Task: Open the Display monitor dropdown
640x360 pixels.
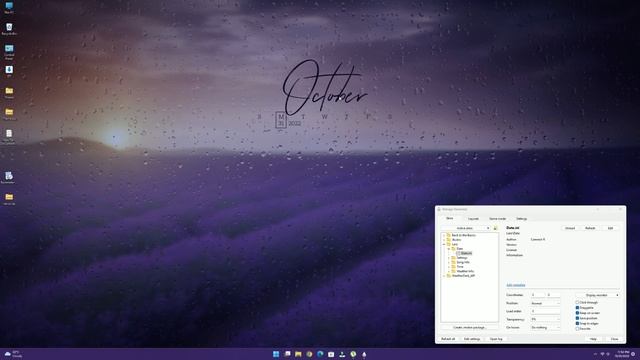Action: [598, 295]
